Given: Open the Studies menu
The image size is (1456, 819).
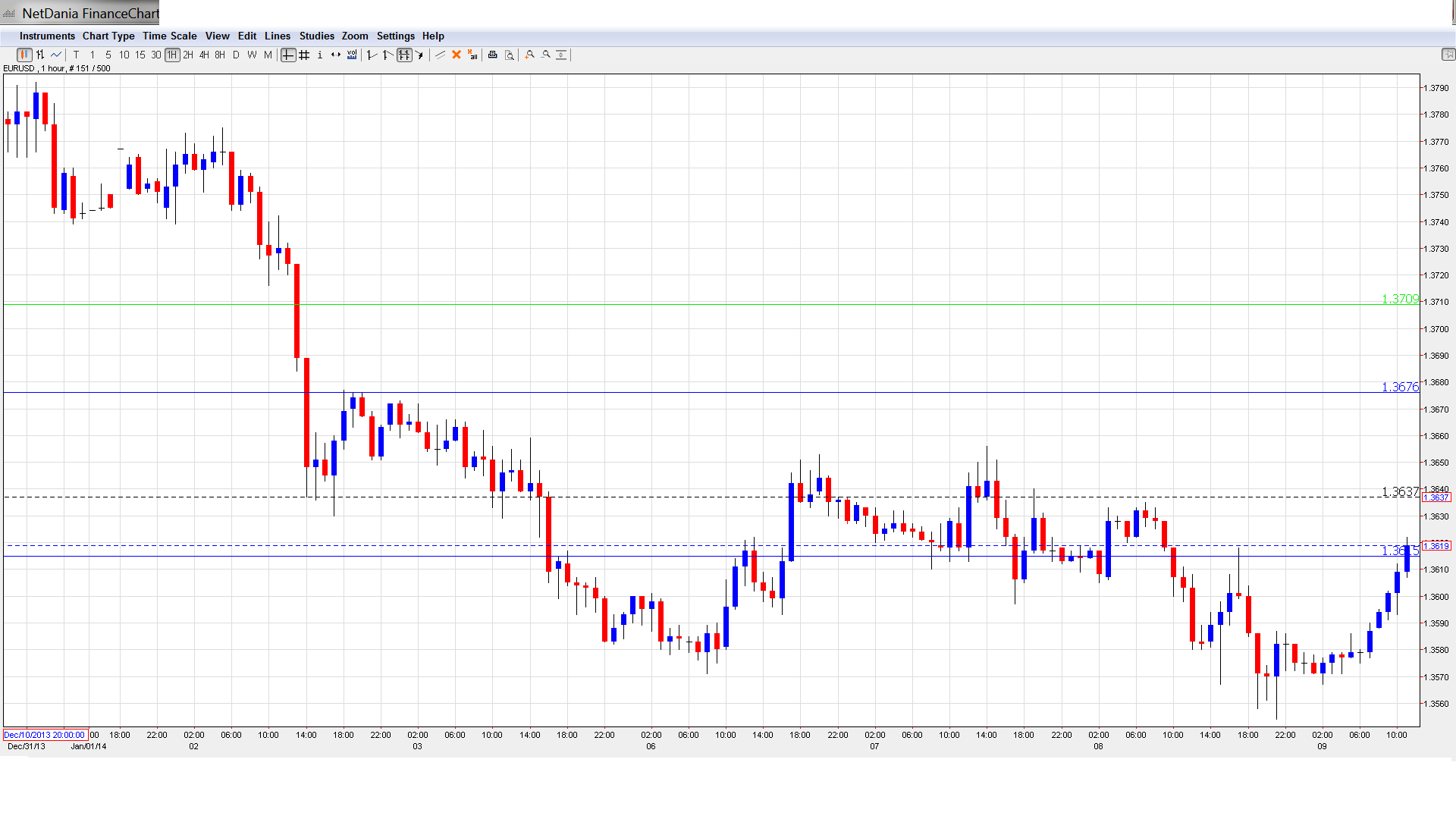Looking at the screenshot, I should 316,36.
